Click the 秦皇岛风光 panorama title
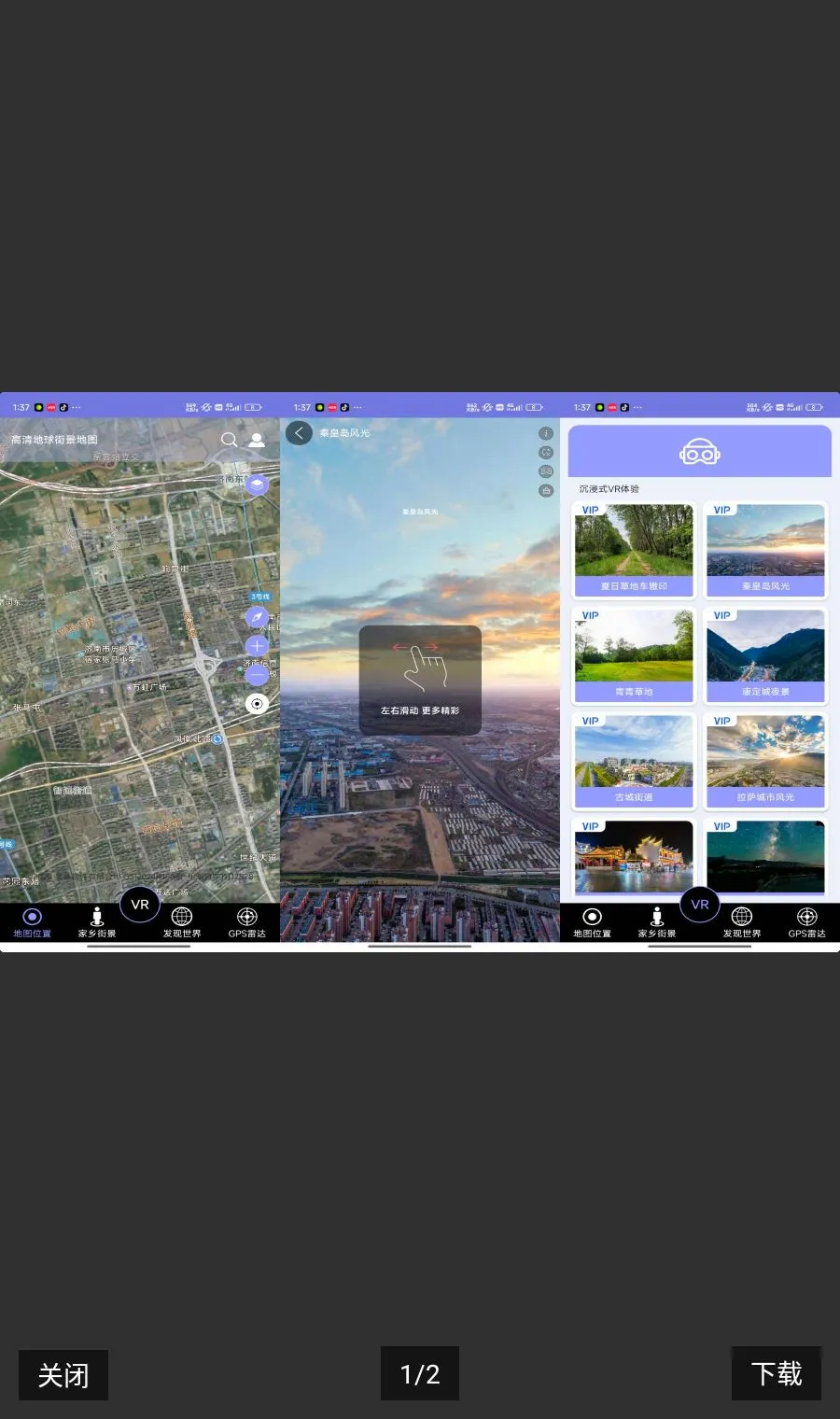The width and height of the screenshot is (840, 1419). coord(344,433)
